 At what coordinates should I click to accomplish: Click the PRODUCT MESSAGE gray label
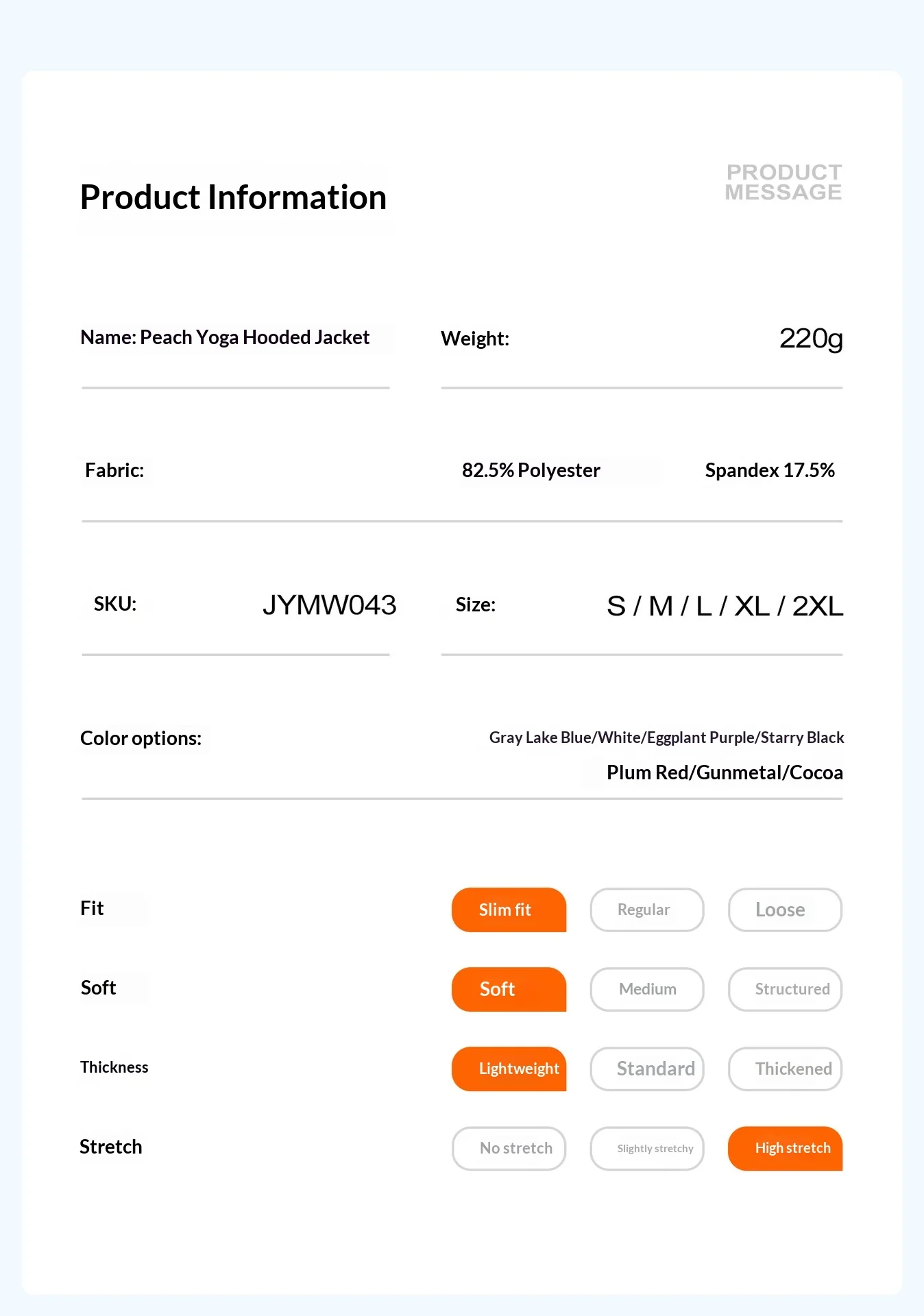click(783, 182)
